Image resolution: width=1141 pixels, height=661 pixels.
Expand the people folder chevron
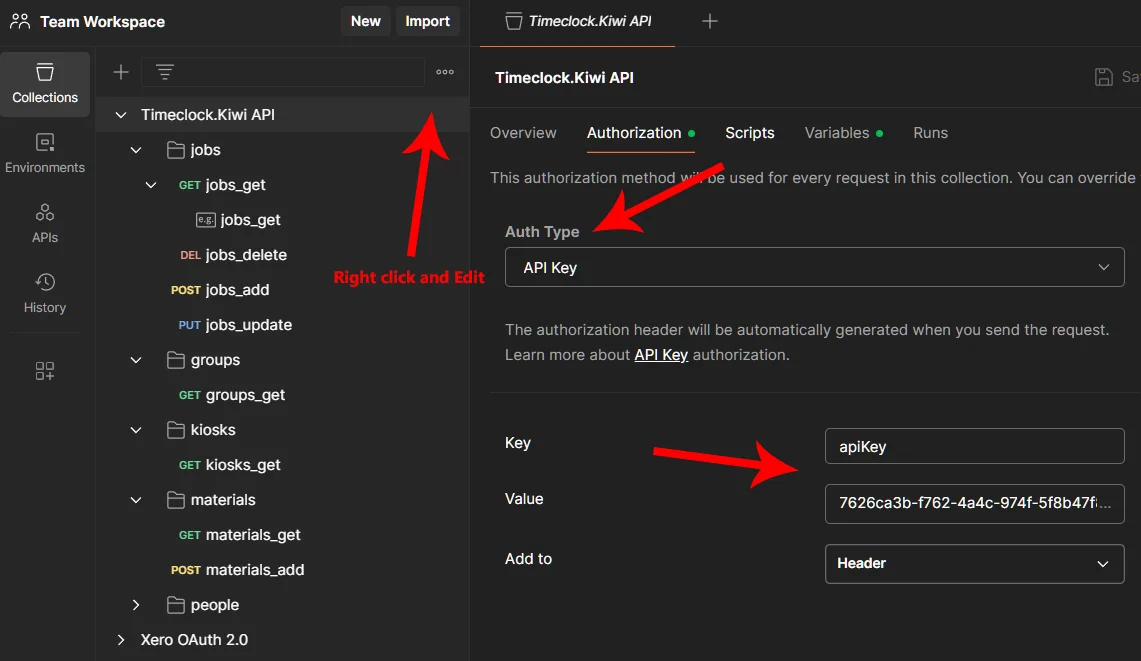point(136,605)
